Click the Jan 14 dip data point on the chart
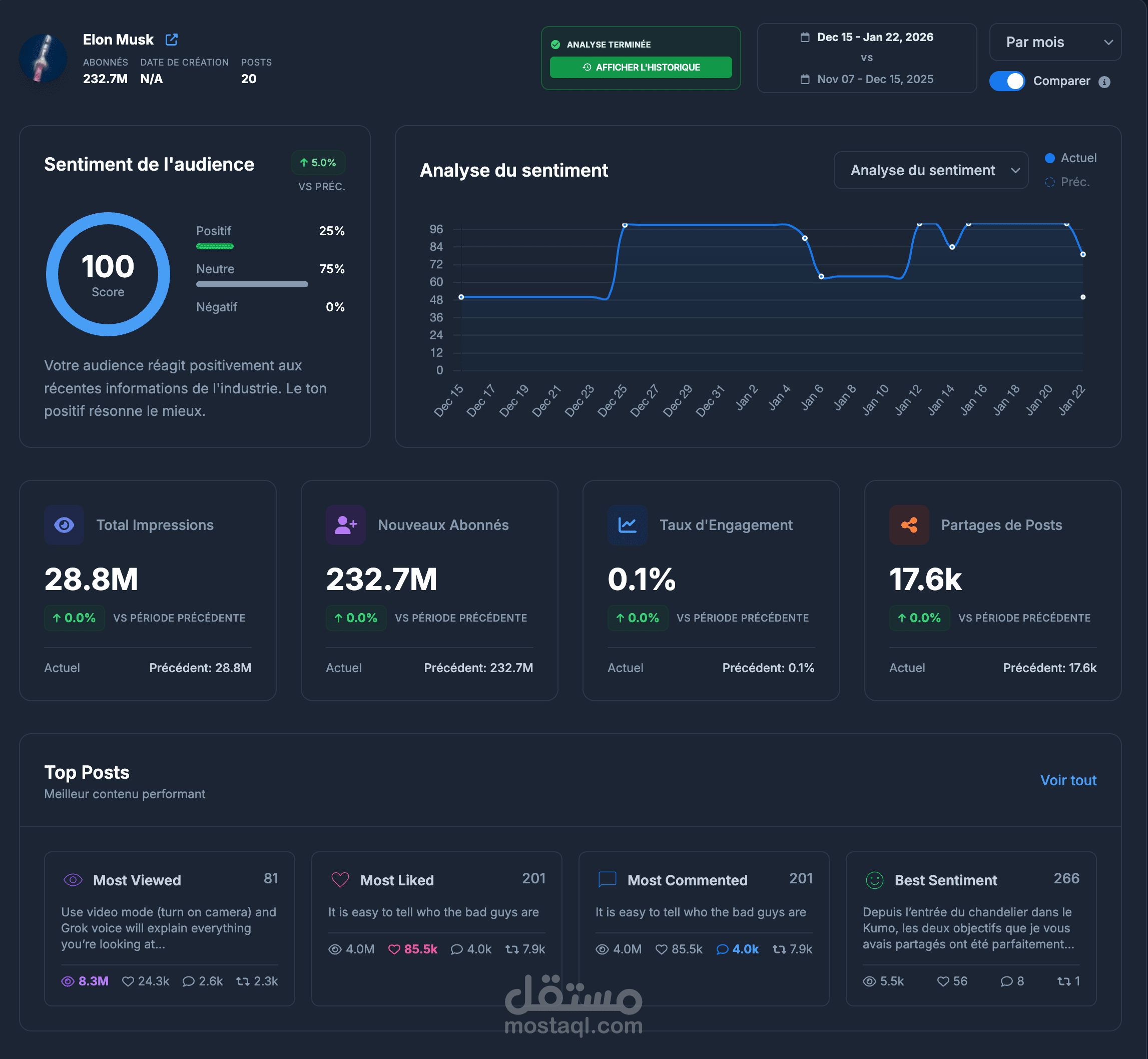Image resolution: width=1148 pixels, height=1059 pixels. tap(952, 247)
